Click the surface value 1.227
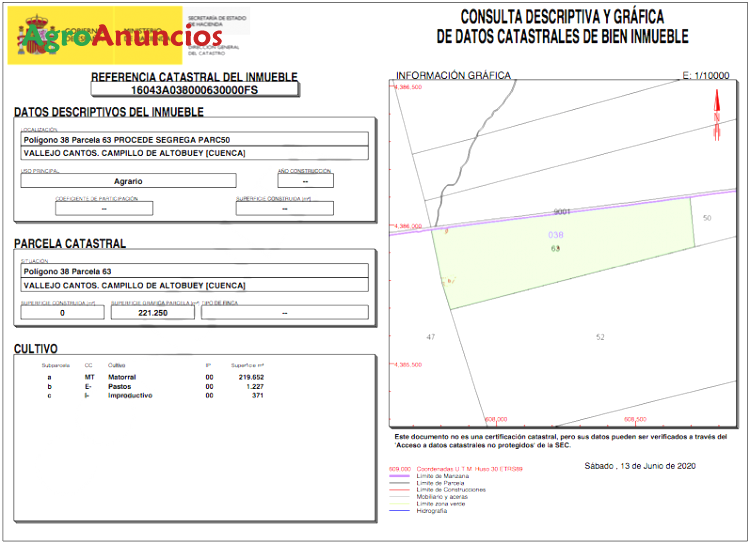Screen dimensions: 750x543 point(255,386)
